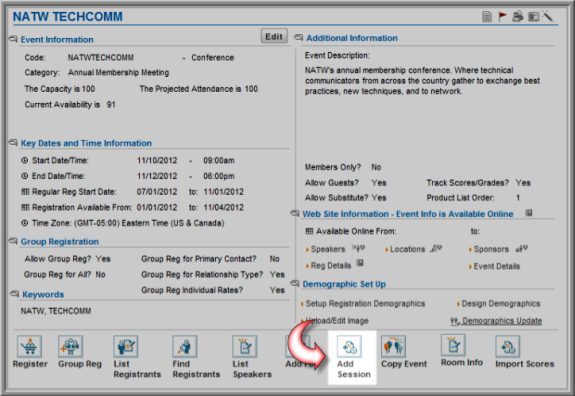Click 'The Capacity is 100' text
Image resolution: width=575 pixels, height=396 pixels.
[60, 89]
